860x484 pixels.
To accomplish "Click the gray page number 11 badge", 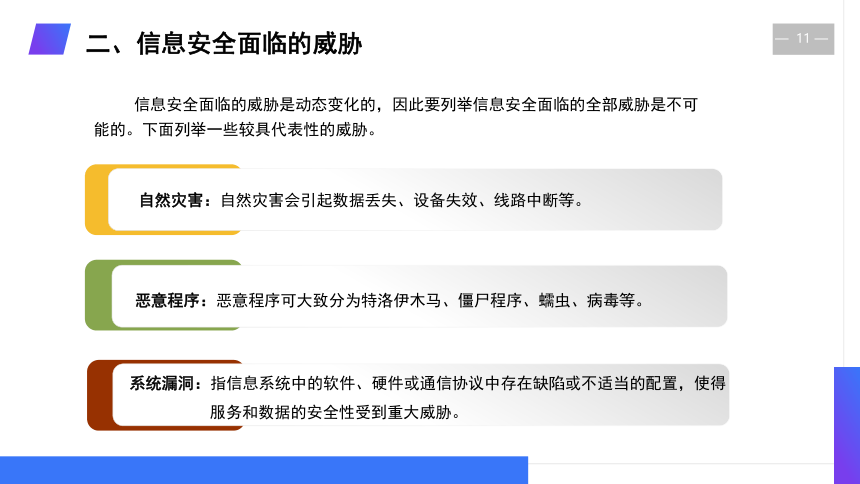I will tap(803, 39).
